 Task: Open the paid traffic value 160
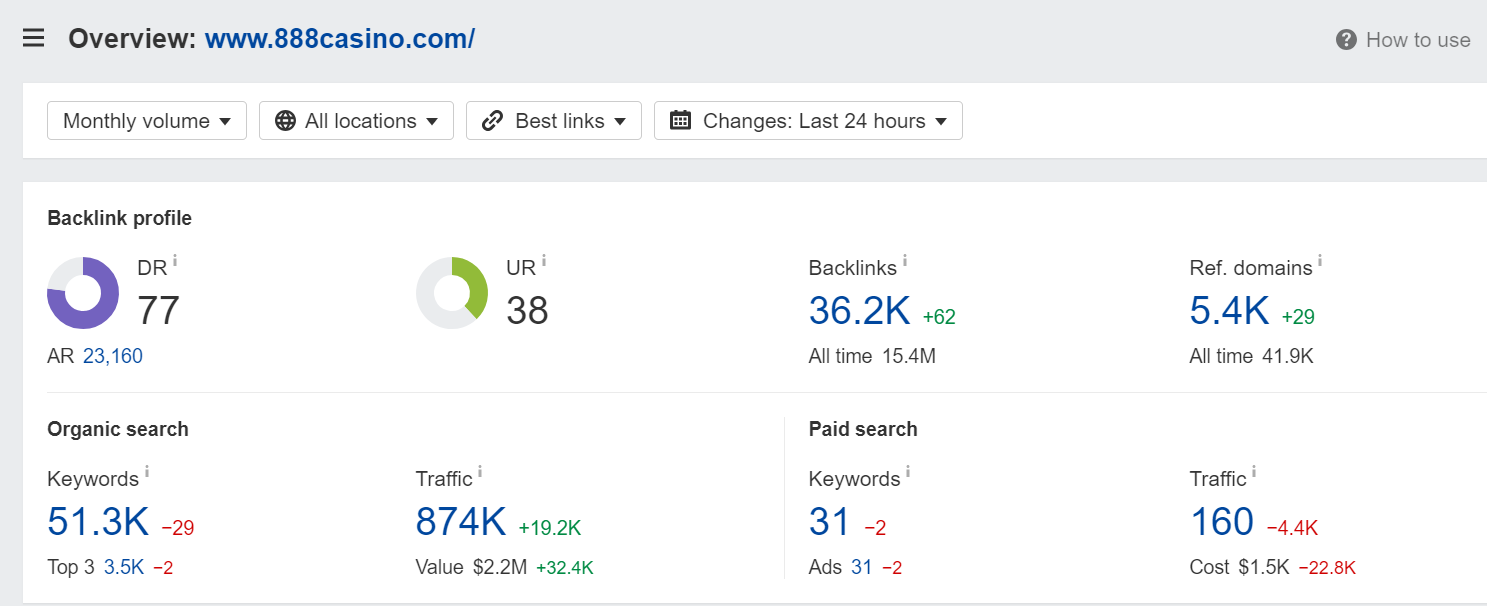1222,522
